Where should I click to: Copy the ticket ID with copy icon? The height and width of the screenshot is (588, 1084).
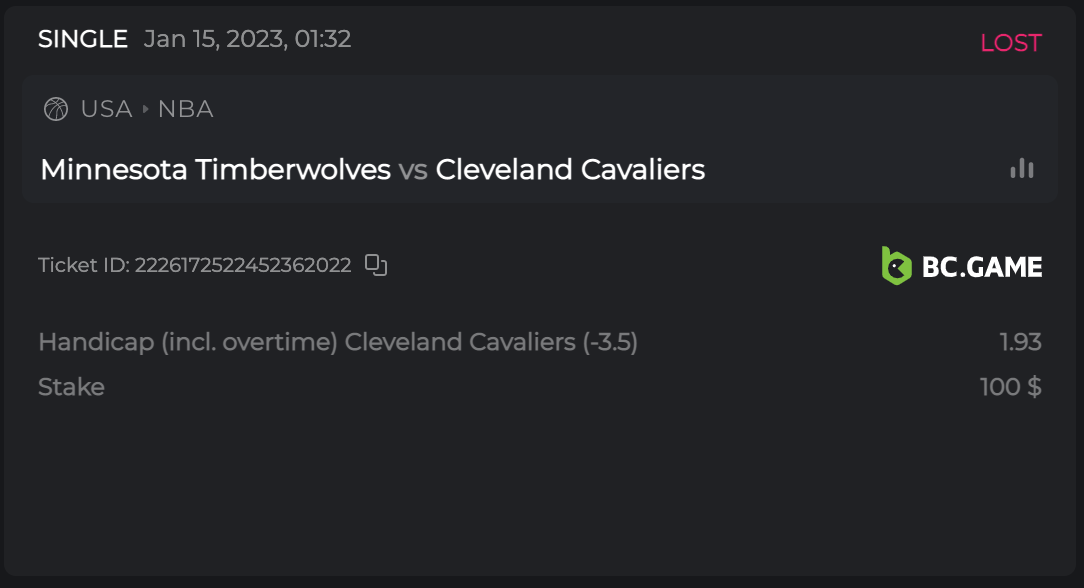(x=376, y=265)
